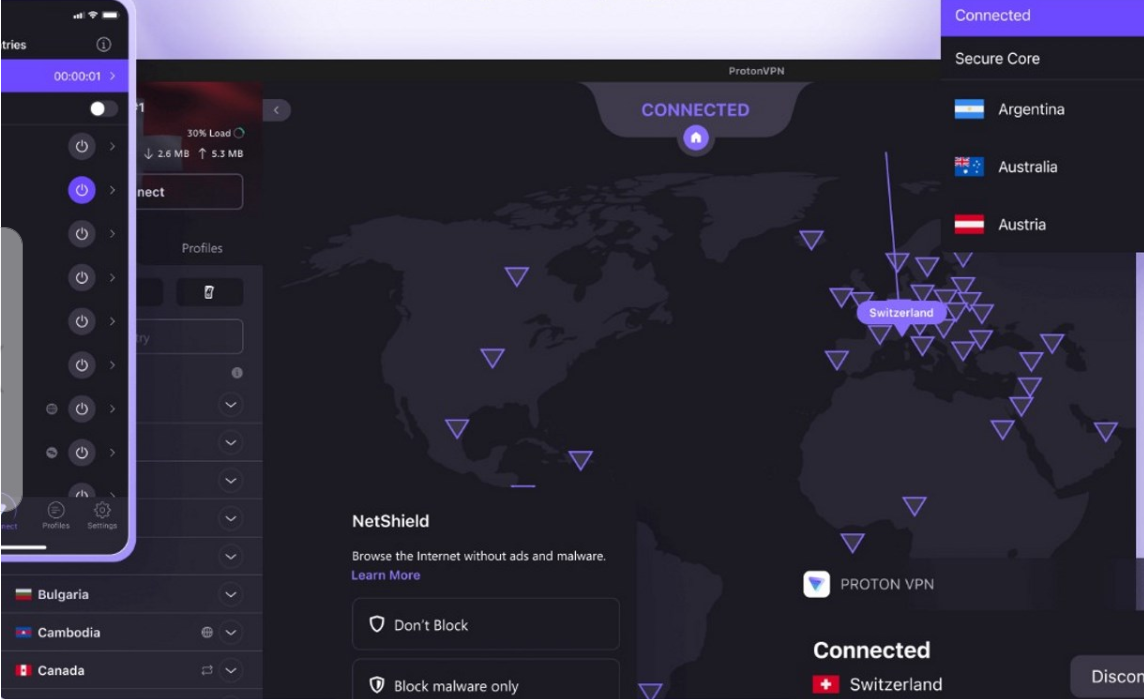This screenshot has width=1144, height=699.
Task: Focus the country search field
Action: [x=189, y=337]
